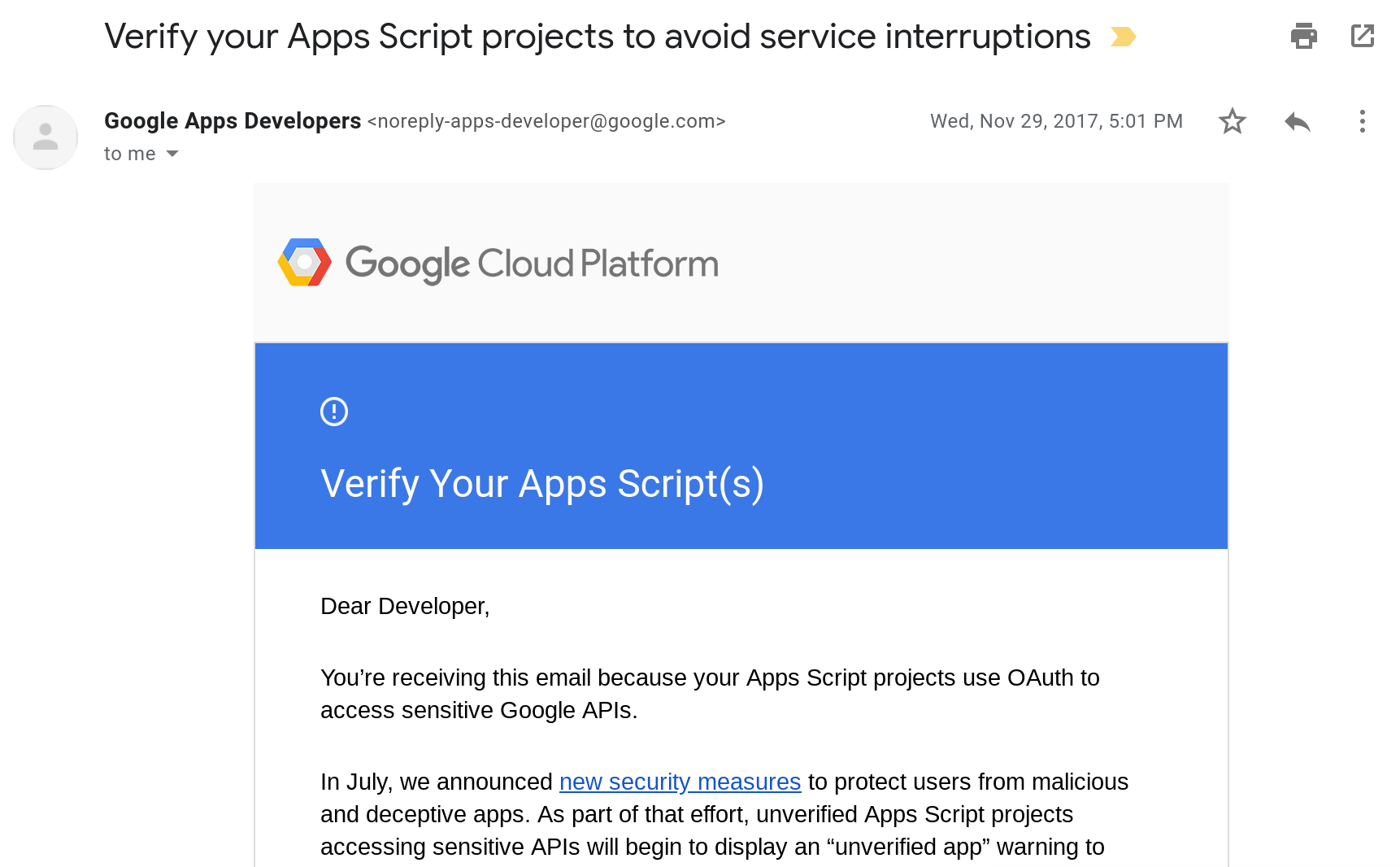Reply using the arrow icon
Image resolution: width=1400 pixels, height=867 pixels.
[x=1298, y=122]
